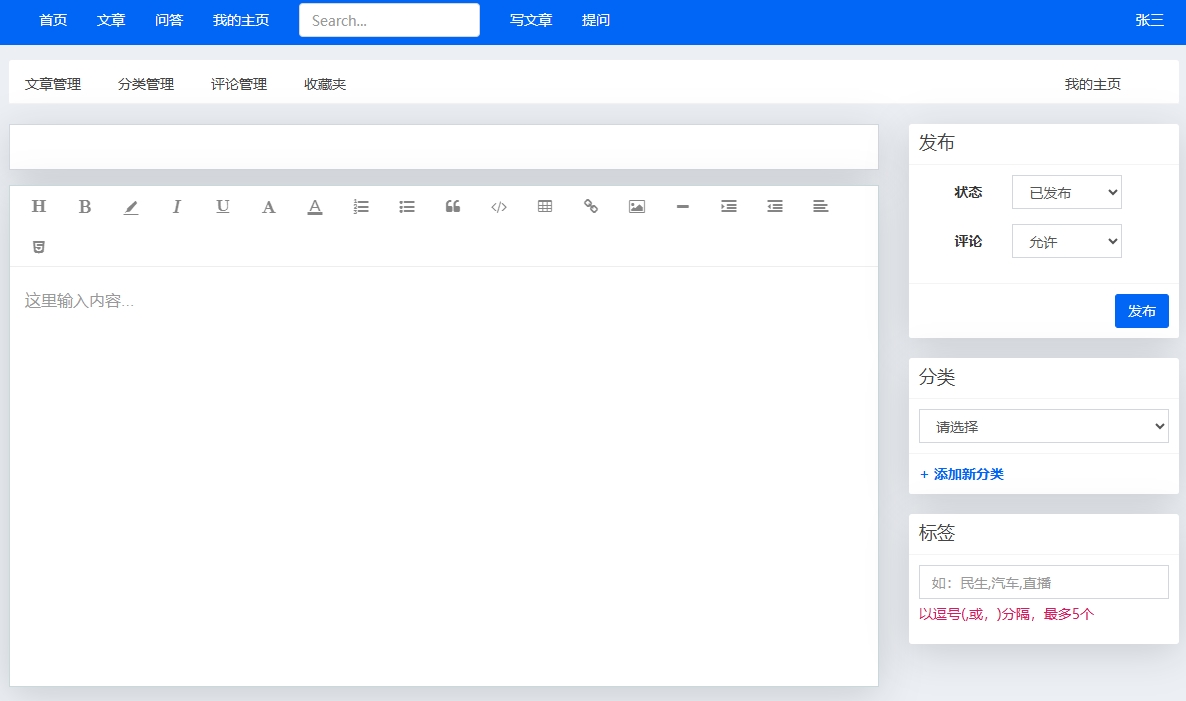The width and height of the screenshot is (1186, 701).
Task: Insert a code block
Action: click(x=498, y=207)
